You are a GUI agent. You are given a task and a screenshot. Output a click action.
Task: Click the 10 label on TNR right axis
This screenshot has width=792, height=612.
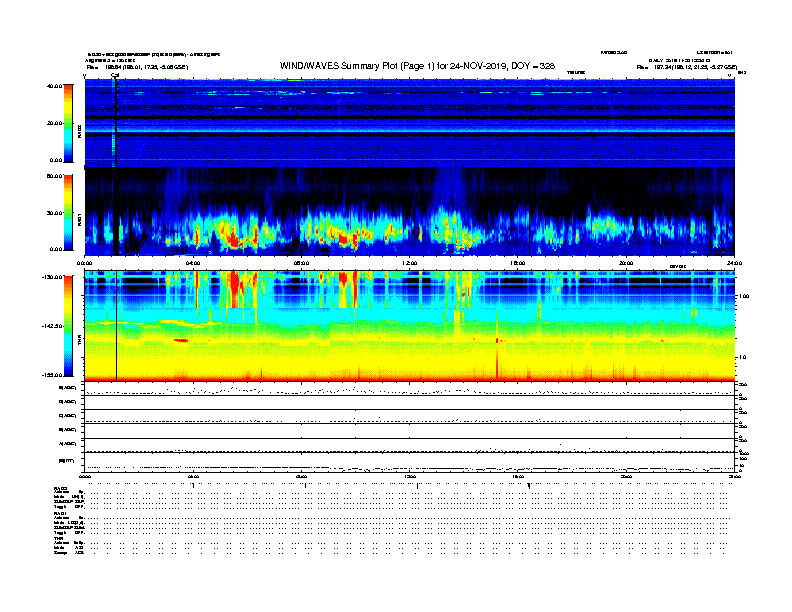742,357
